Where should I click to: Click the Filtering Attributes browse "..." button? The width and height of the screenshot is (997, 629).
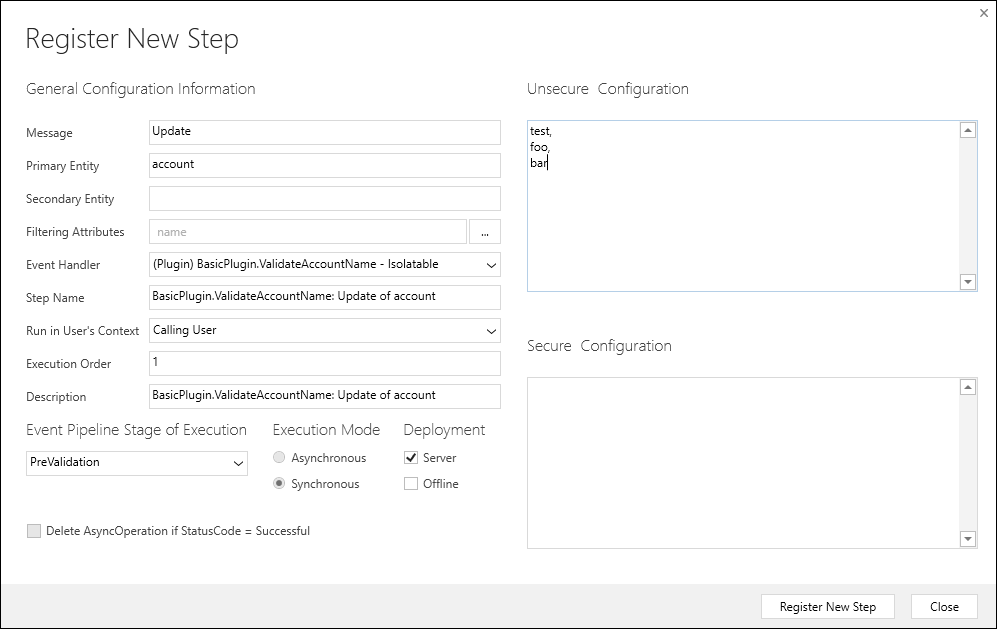point(485,231)
